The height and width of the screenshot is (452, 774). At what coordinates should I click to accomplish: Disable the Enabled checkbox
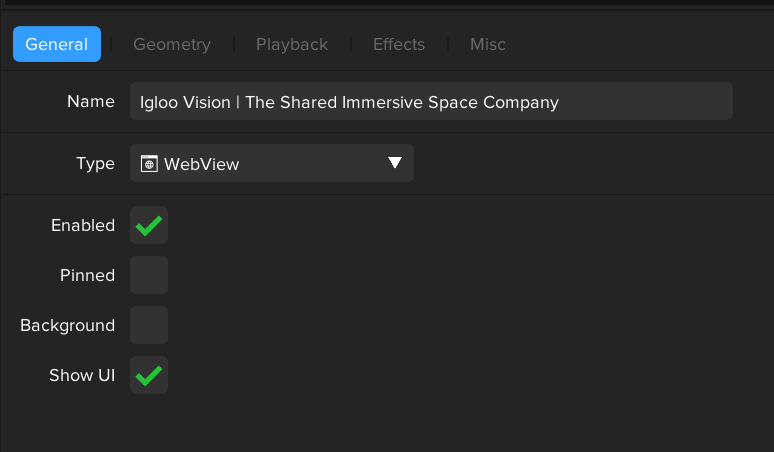pos(149,226)
